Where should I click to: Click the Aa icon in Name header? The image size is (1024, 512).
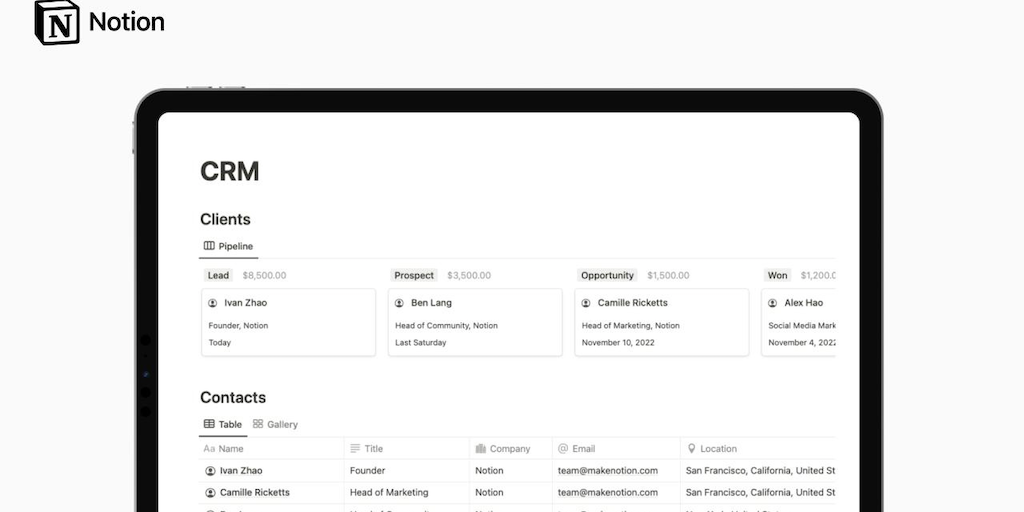coord(209,449)
